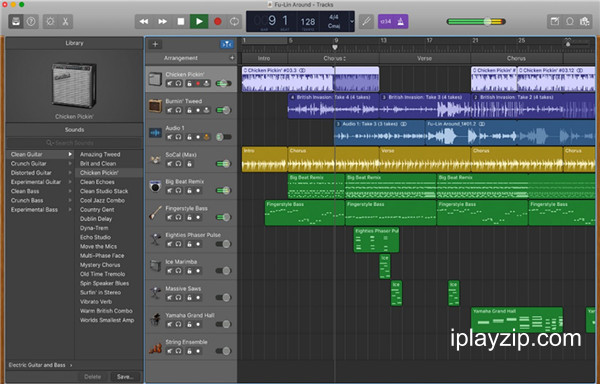Choose the Cool Jazz Combo sound
Screen dimensions: 600x384
point(102,200)
